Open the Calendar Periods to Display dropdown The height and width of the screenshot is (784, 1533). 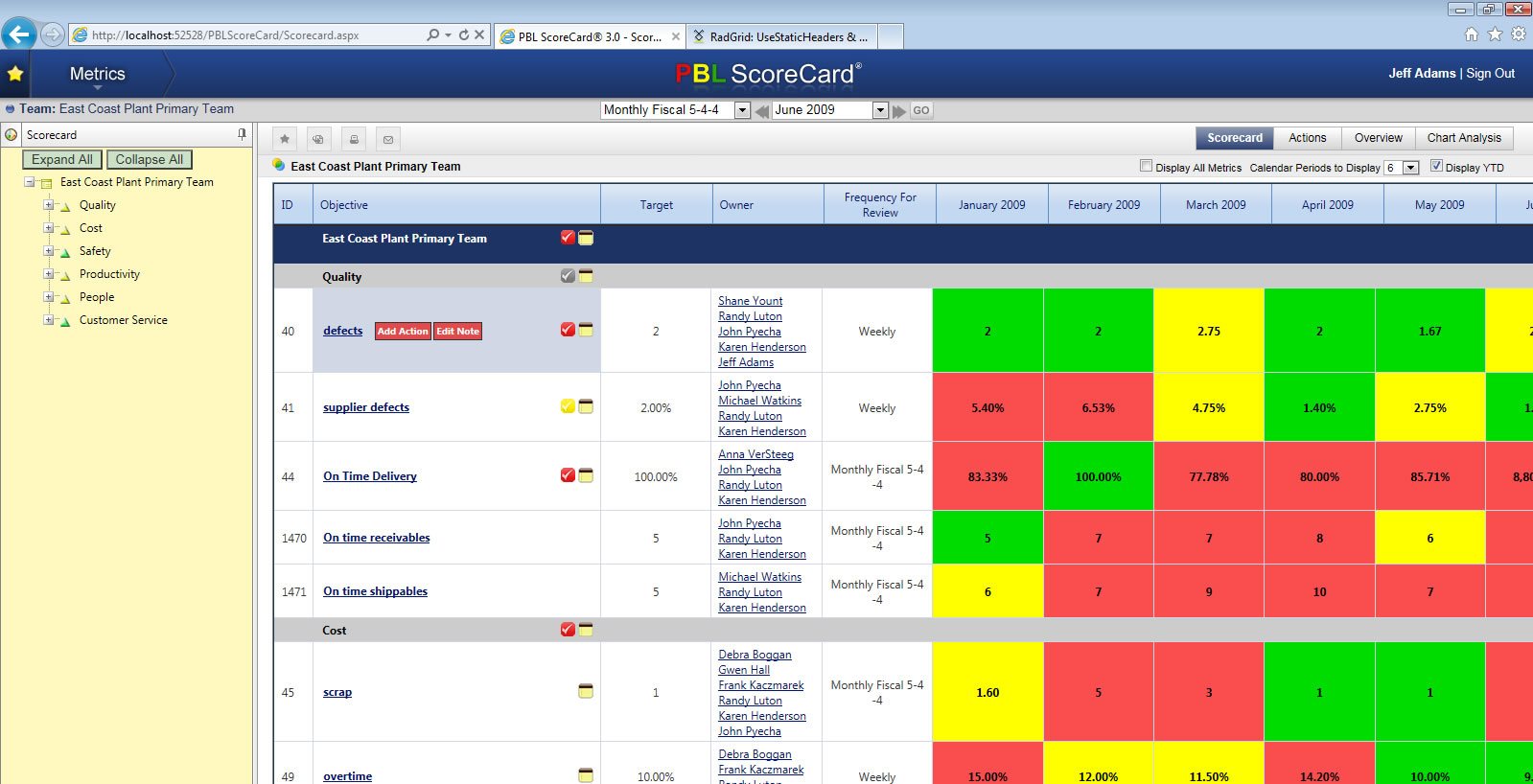click(1410, 168)
